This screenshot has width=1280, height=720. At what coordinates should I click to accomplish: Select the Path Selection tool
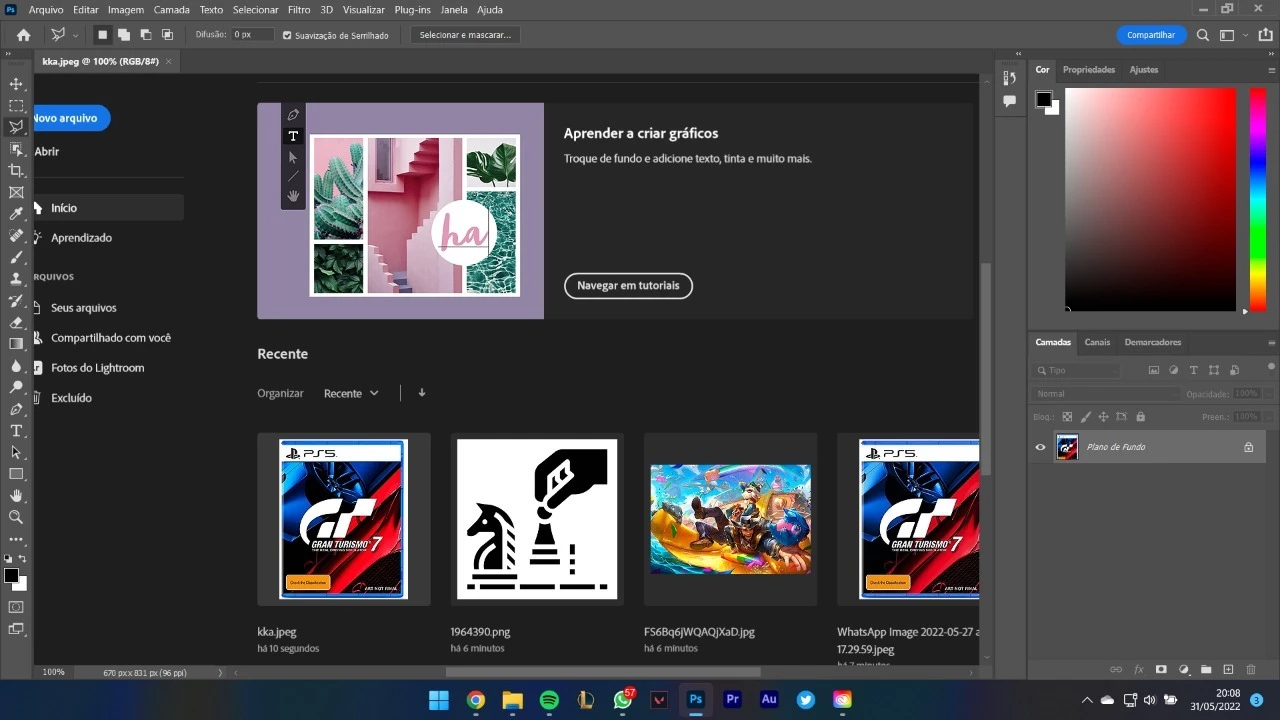coord(16,453)
